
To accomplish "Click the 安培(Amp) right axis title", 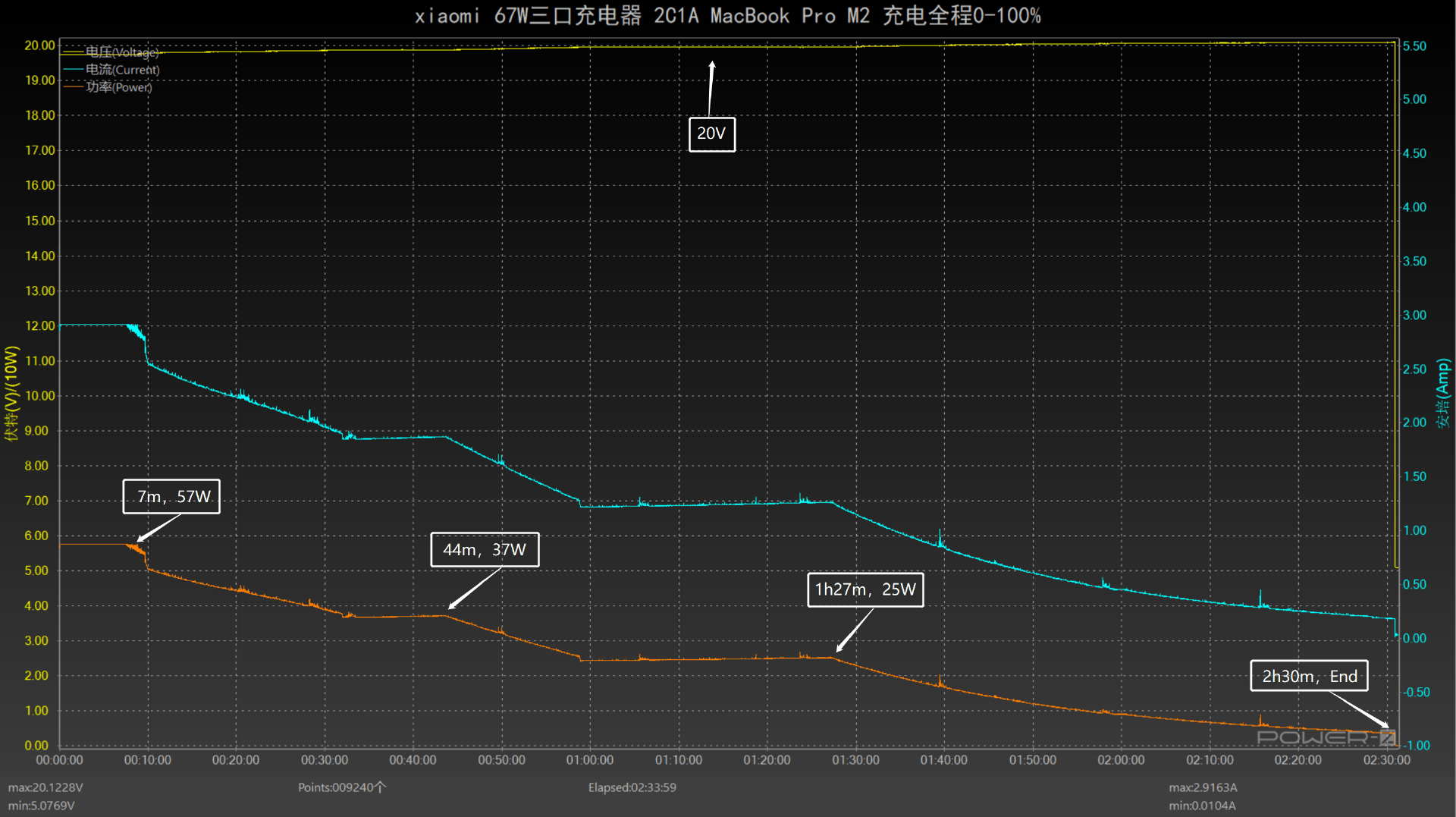I will tap(1442, 393).
